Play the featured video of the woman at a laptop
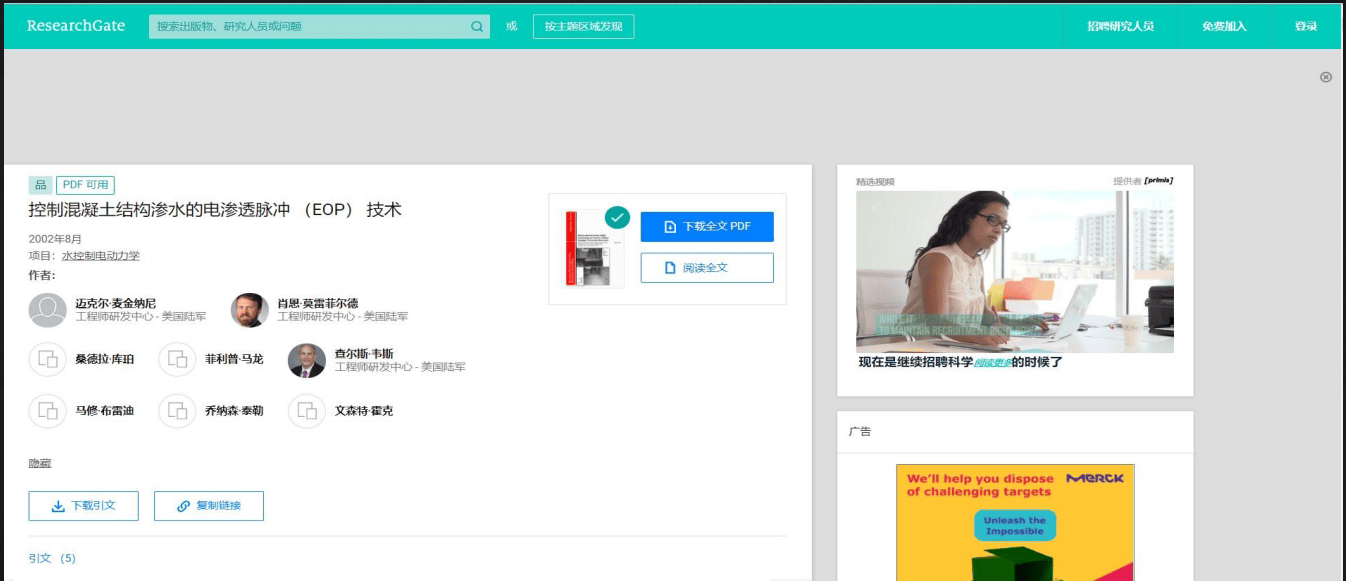Screen dimensions: 1346x581 [x=1015, y=271]
